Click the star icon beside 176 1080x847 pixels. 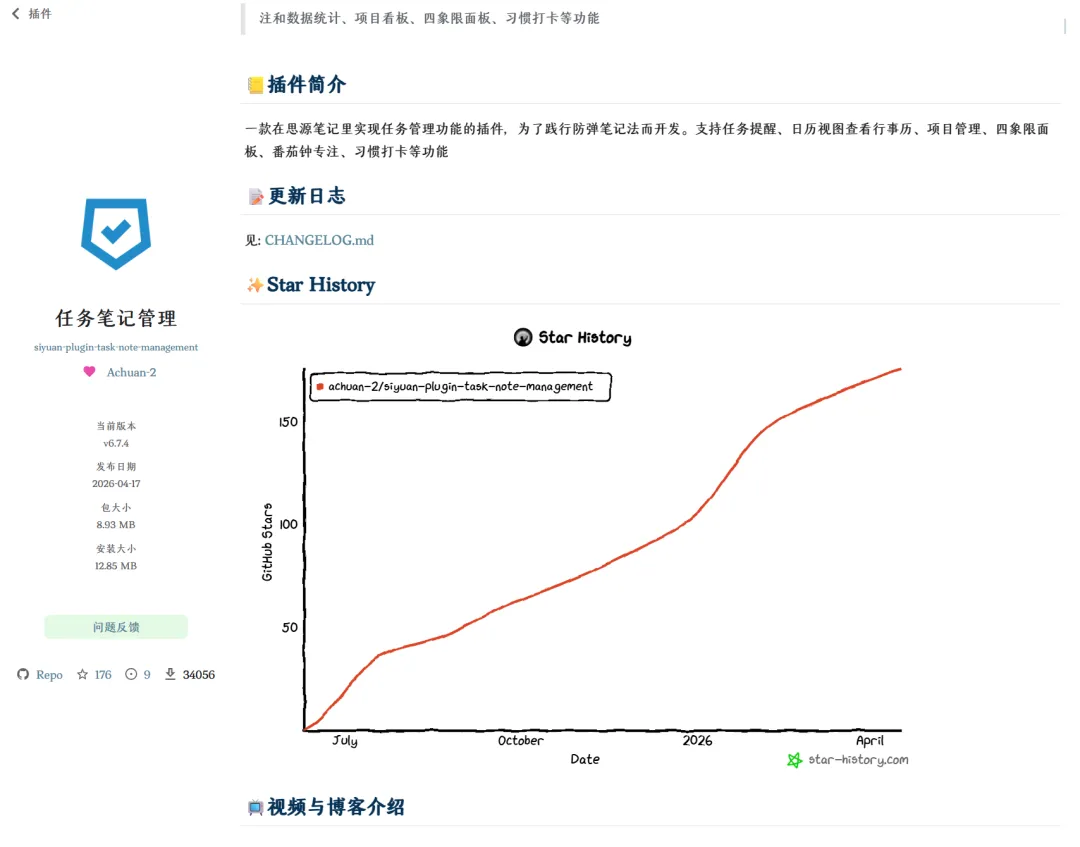point(83,674)
